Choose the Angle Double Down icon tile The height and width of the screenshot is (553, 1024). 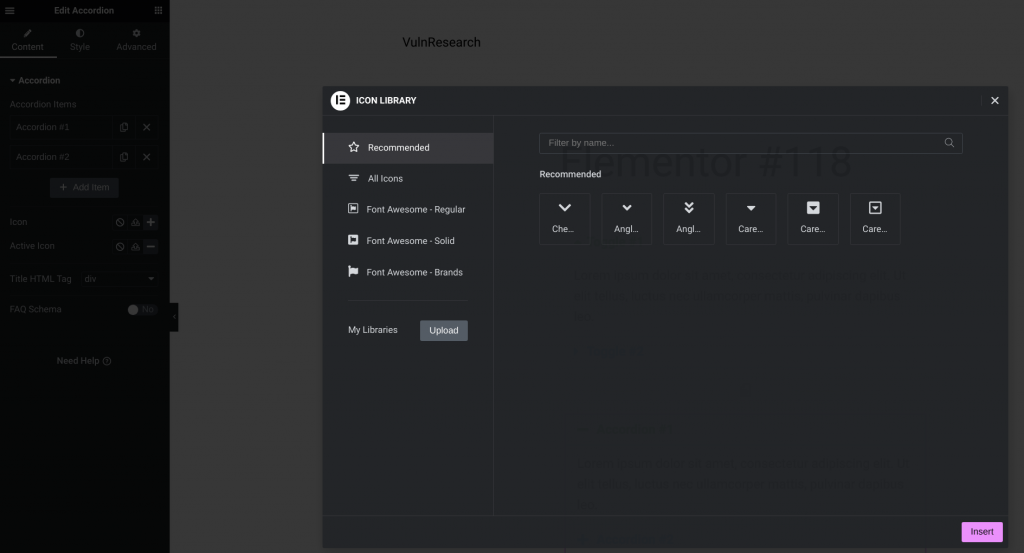pyautogui.click(x=688, y=219)
